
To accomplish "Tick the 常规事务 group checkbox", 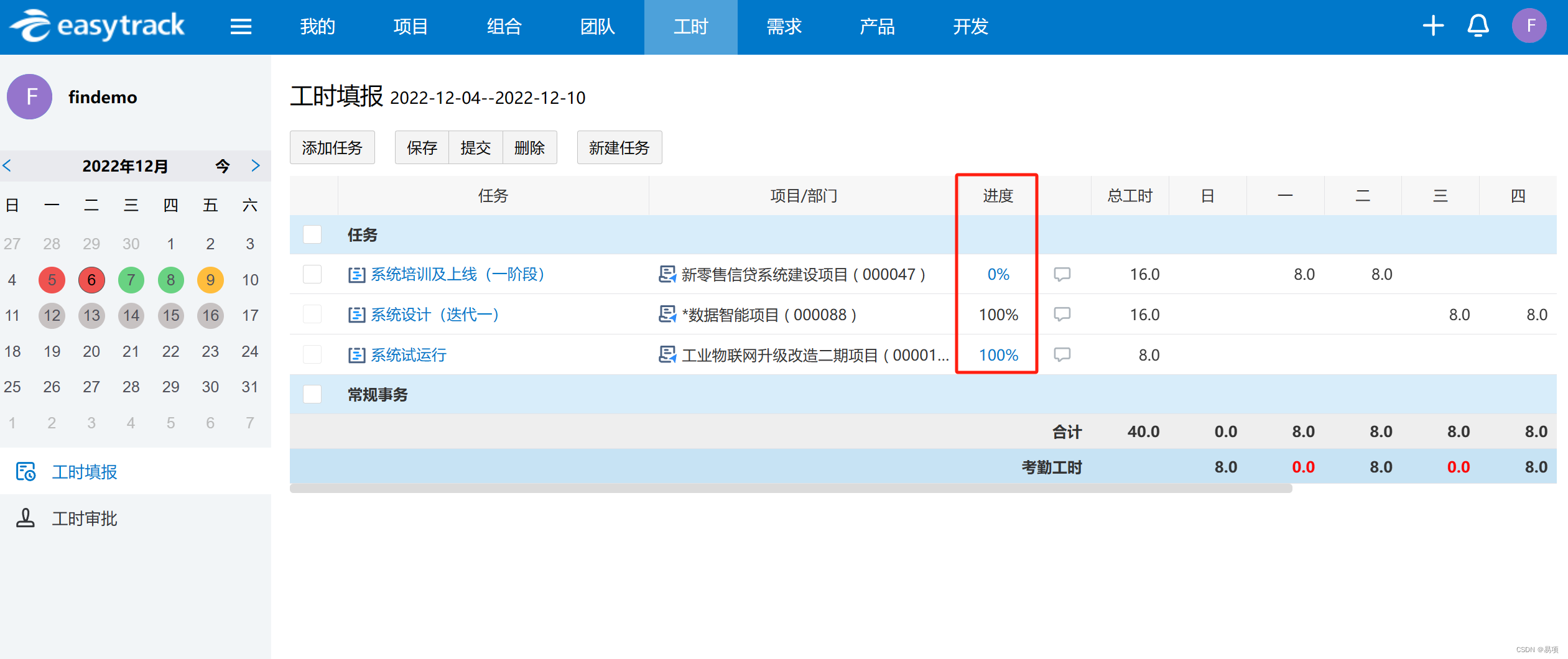I will pos(312,394).
